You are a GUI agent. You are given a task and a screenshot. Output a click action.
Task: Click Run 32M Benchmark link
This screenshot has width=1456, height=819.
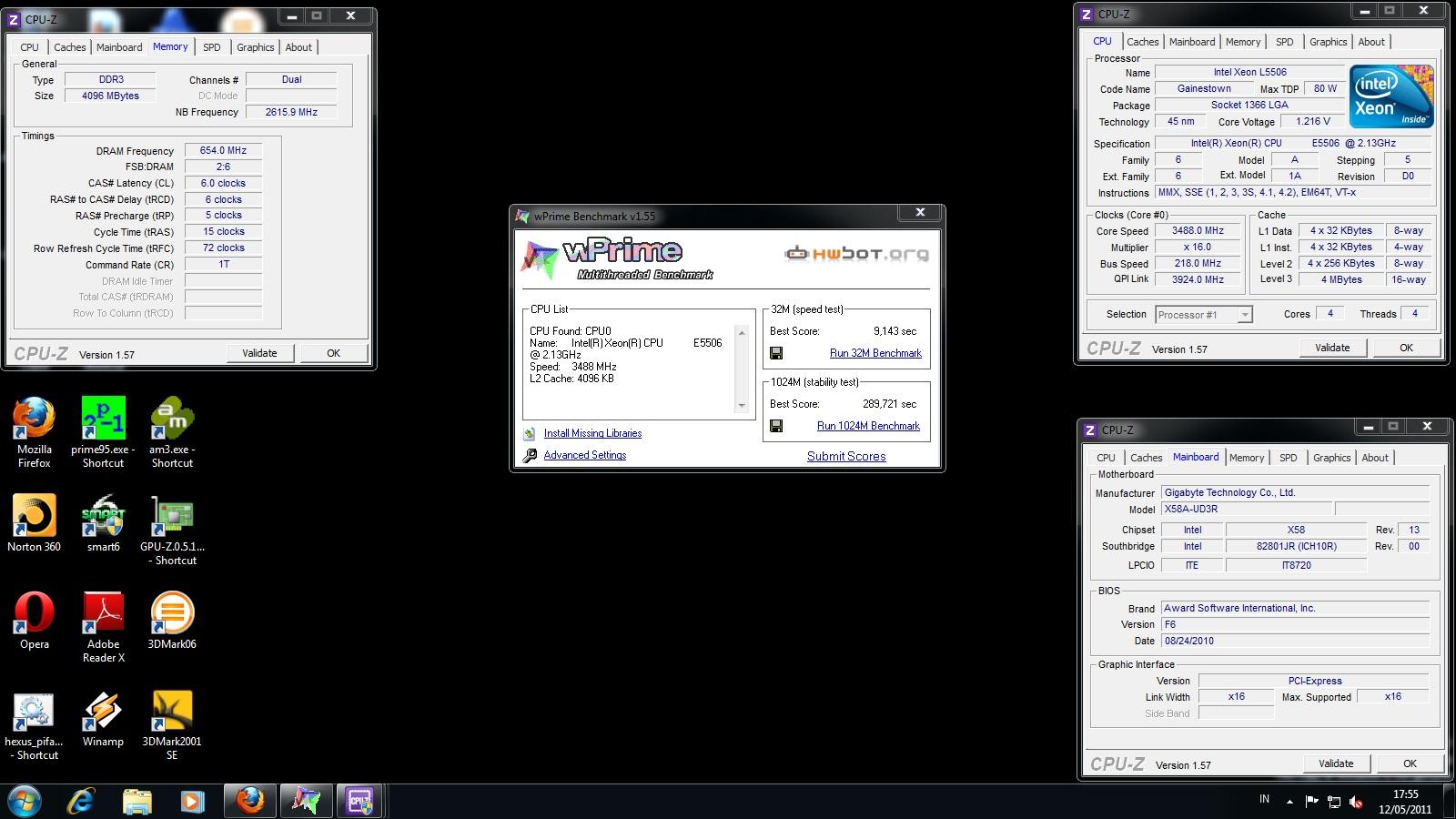875,353
